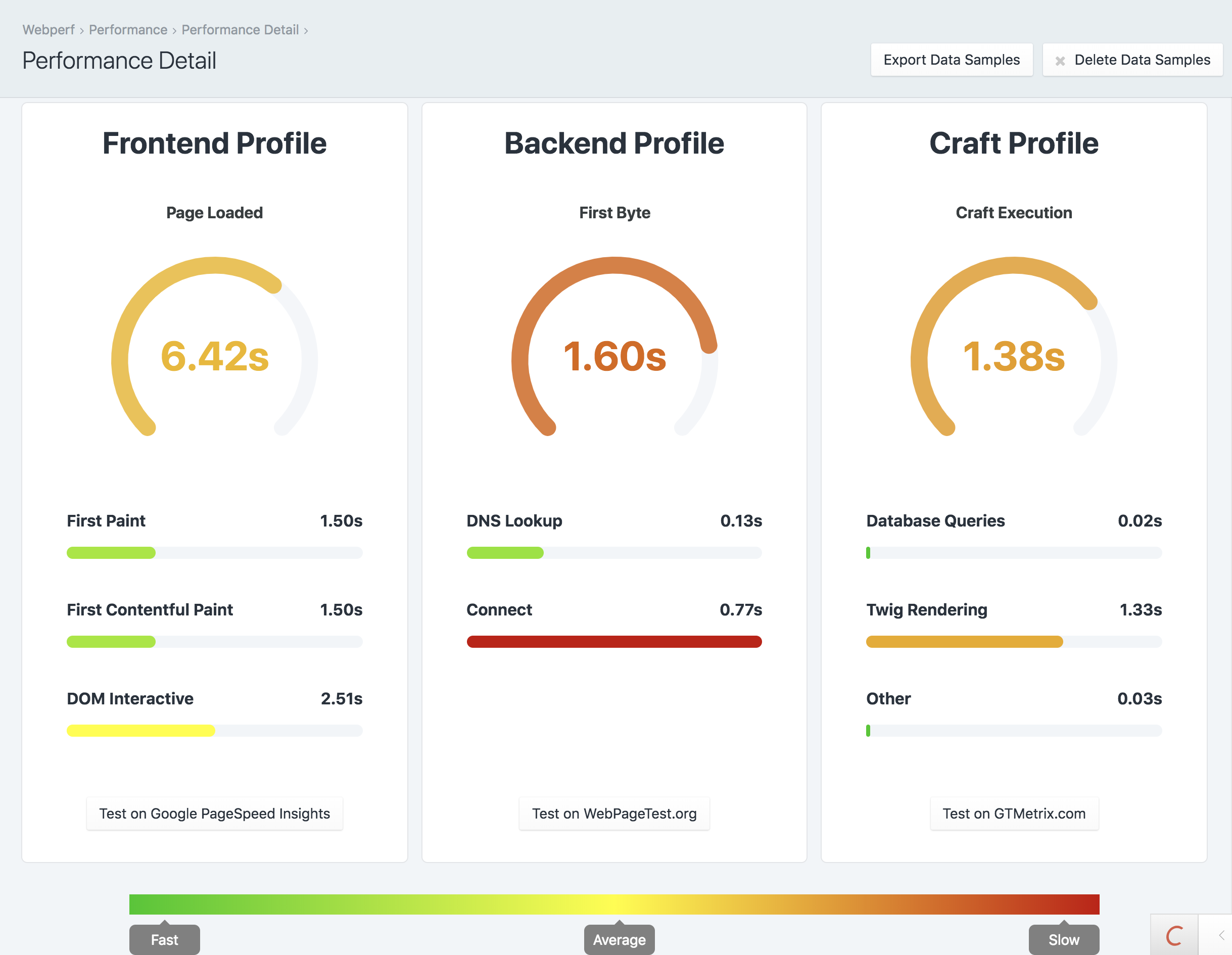Launch Test on GTMetrix.com

point(1014,814)
